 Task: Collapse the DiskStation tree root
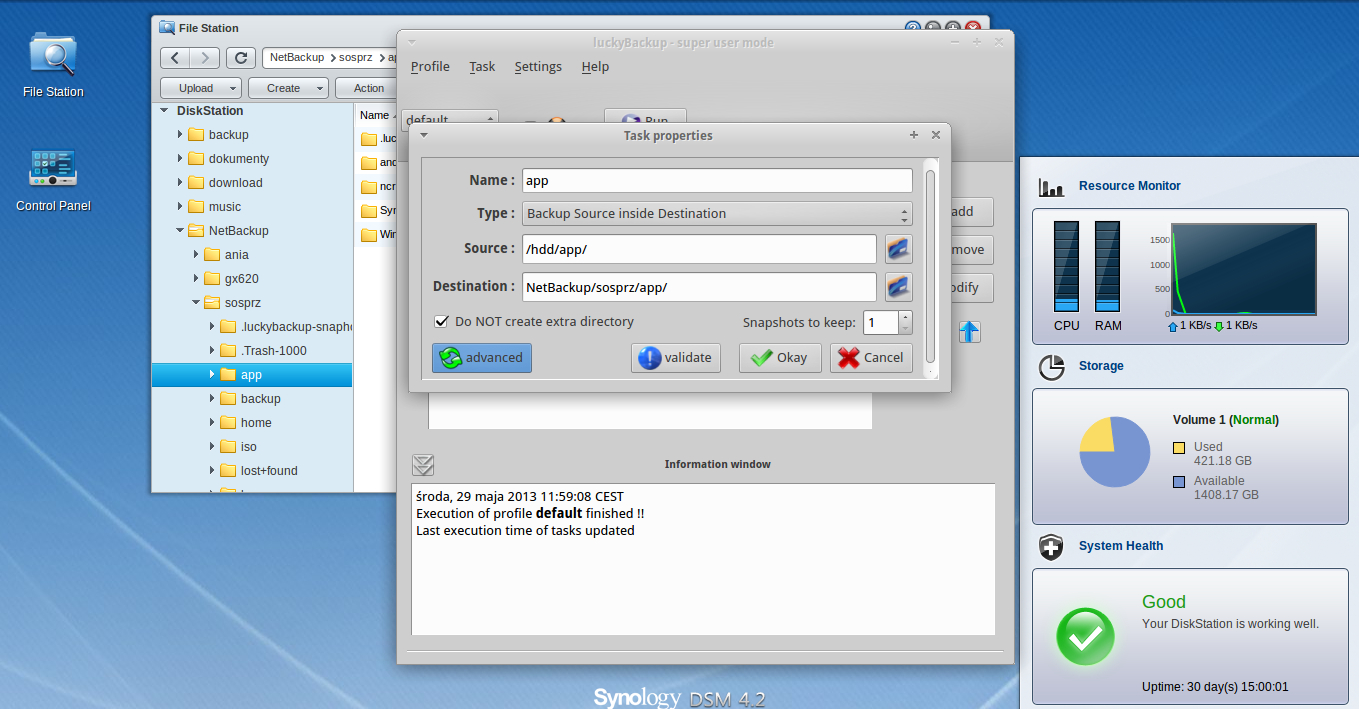click(164, 111)
